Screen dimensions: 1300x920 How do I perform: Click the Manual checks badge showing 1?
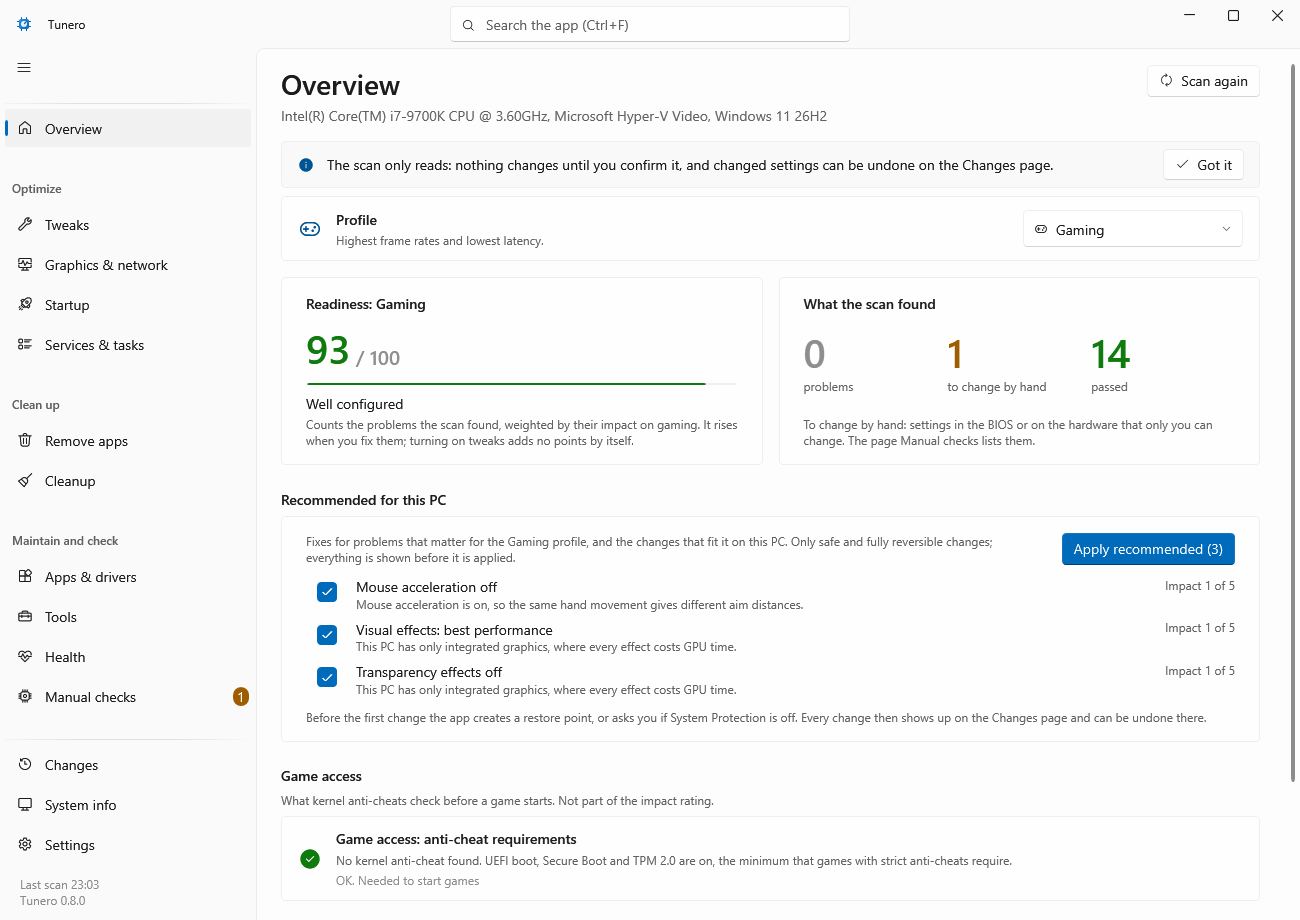tap(240, 697)
